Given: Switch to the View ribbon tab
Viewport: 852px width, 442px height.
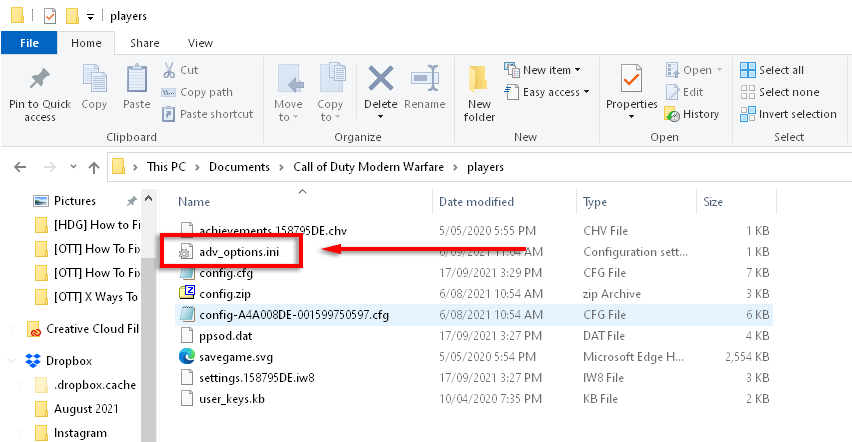Looking at the screenshot, I should pyautogui.click(x=200, y=43).
